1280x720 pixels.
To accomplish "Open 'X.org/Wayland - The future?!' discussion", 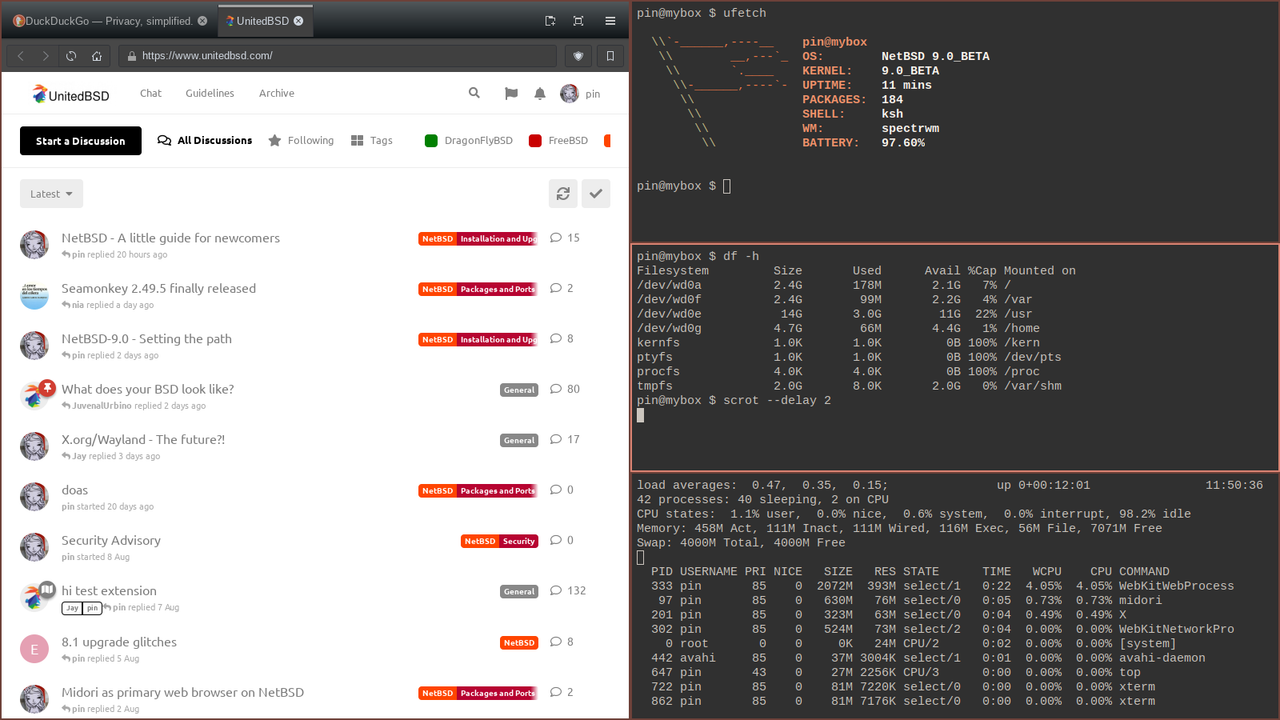I will pyautogui.click(x=143, y=439).
